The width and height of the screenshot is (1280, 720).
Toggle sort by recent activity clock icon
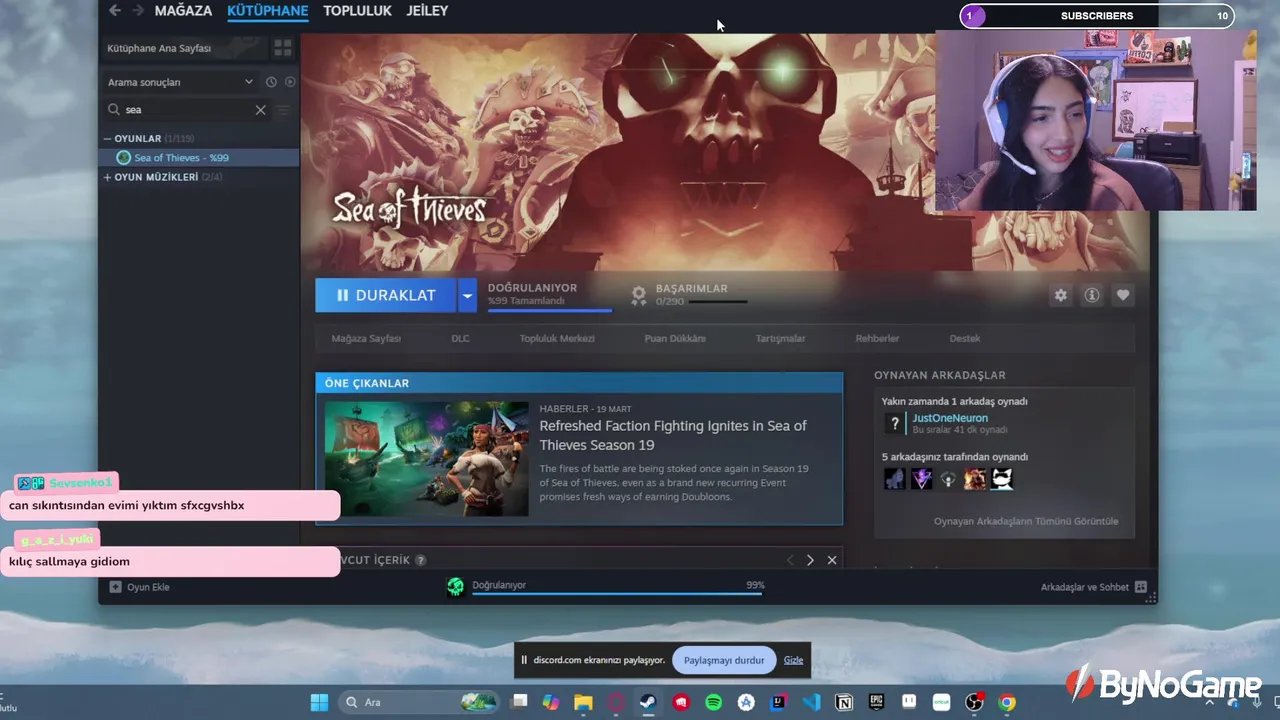[x=271, y=82]
